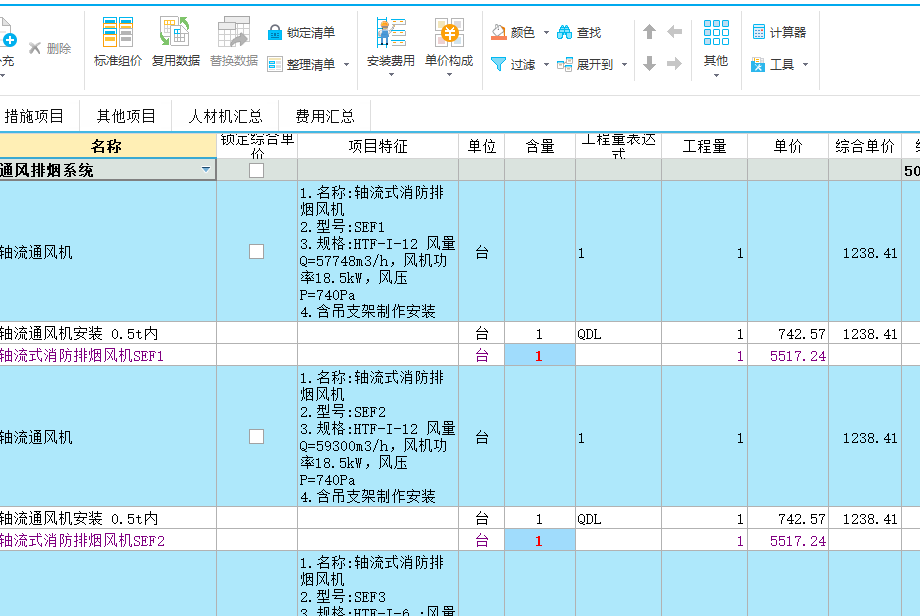Open the 颜色 dropdown arrow
Image resolution: width=920 pixels, height=616 pixels.
[546, 32]
